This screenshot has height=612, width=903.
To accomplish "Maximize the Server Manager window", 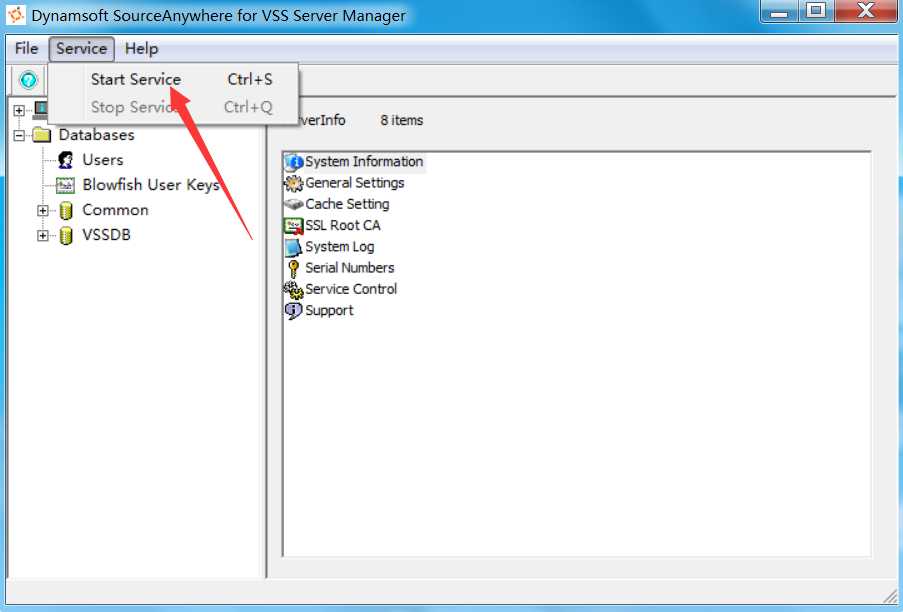I will [815, 11].
